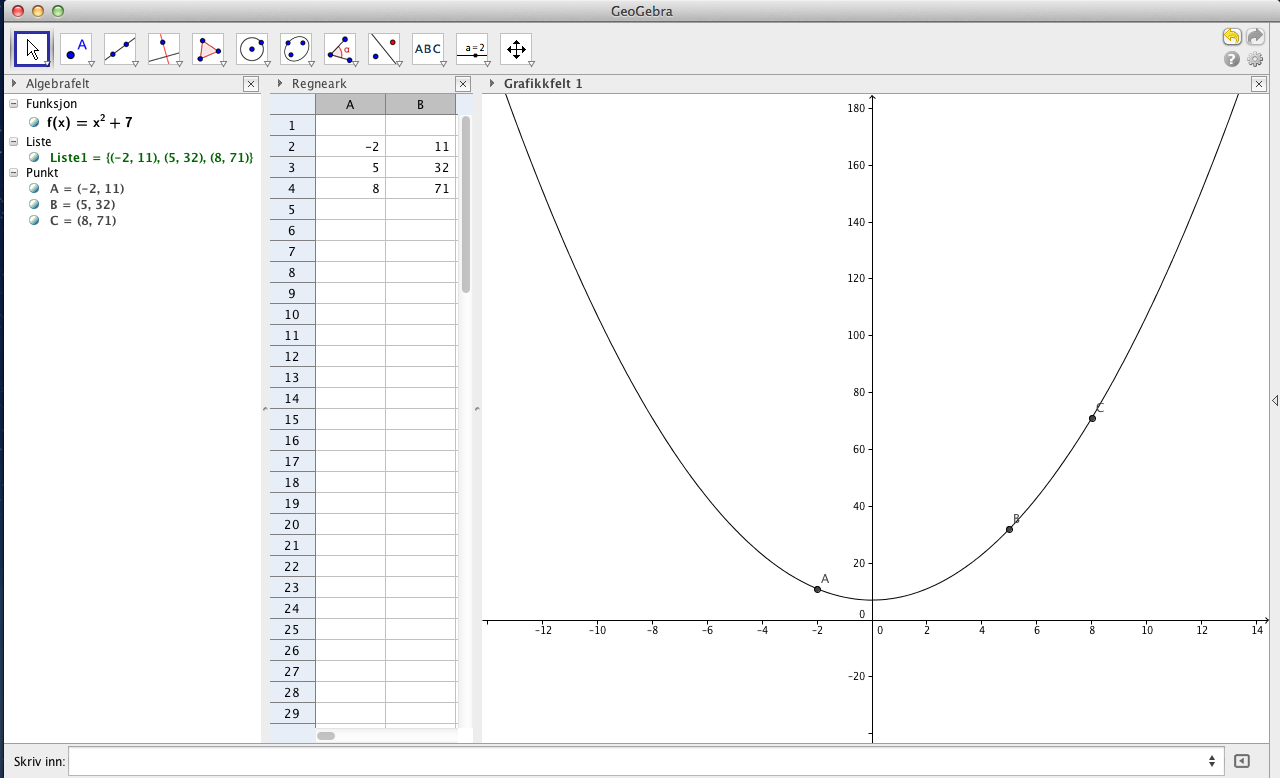Open the Skriv inn input history dropdown

point(1212,761)
